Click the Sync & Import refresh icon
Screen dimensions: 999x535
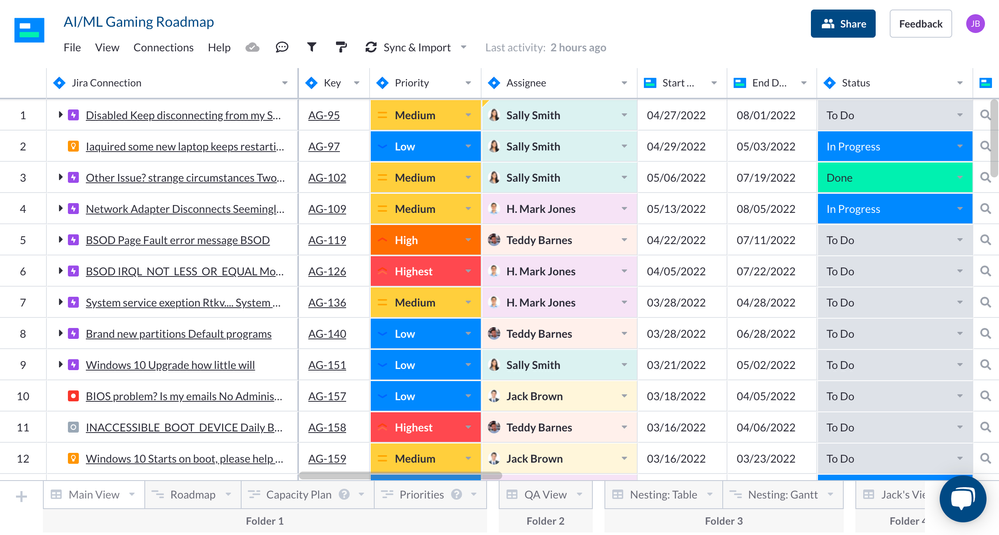371,47
